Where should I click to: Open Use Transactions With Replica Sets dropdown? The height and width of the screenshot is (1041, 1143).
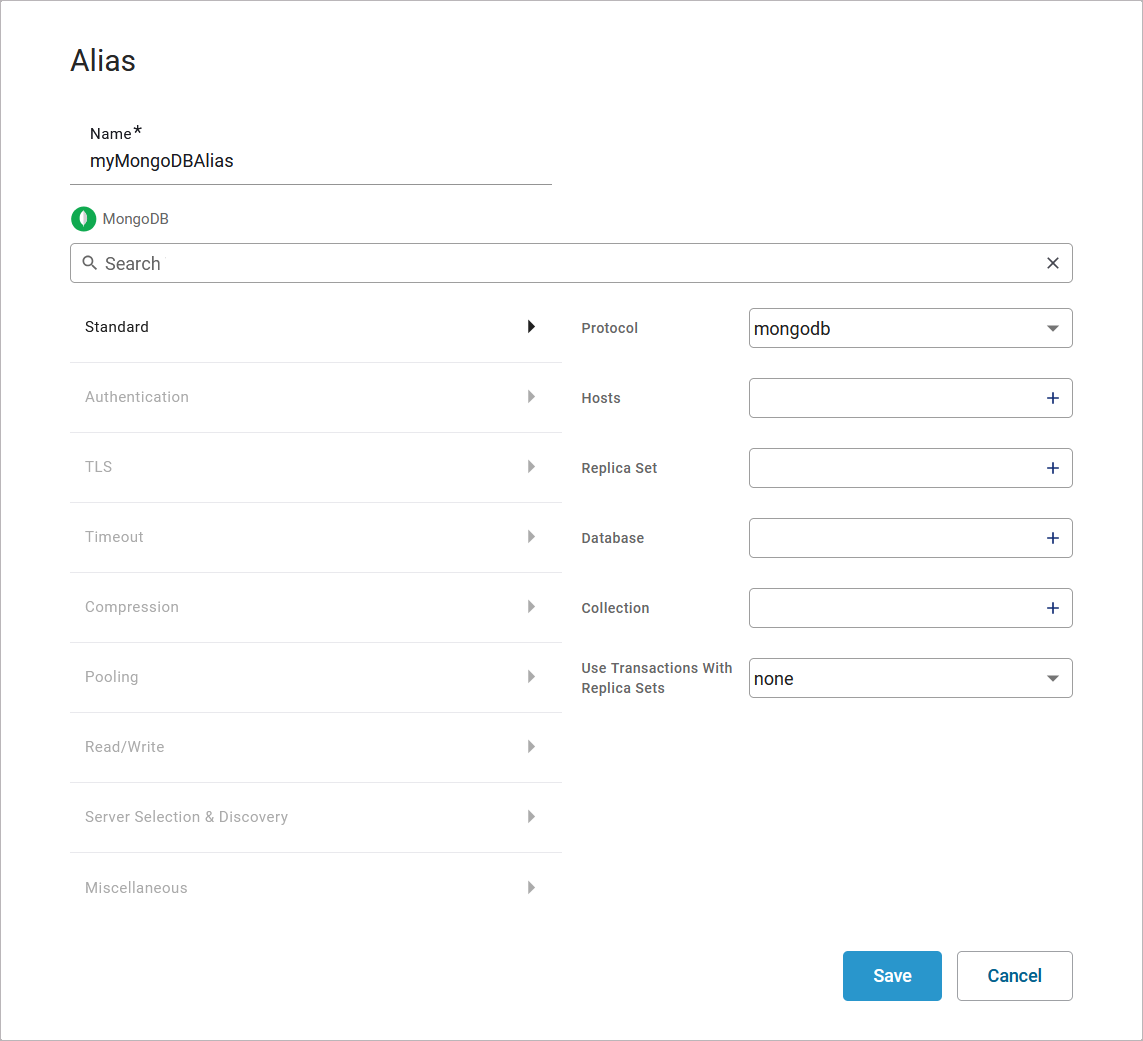[910, 678]
